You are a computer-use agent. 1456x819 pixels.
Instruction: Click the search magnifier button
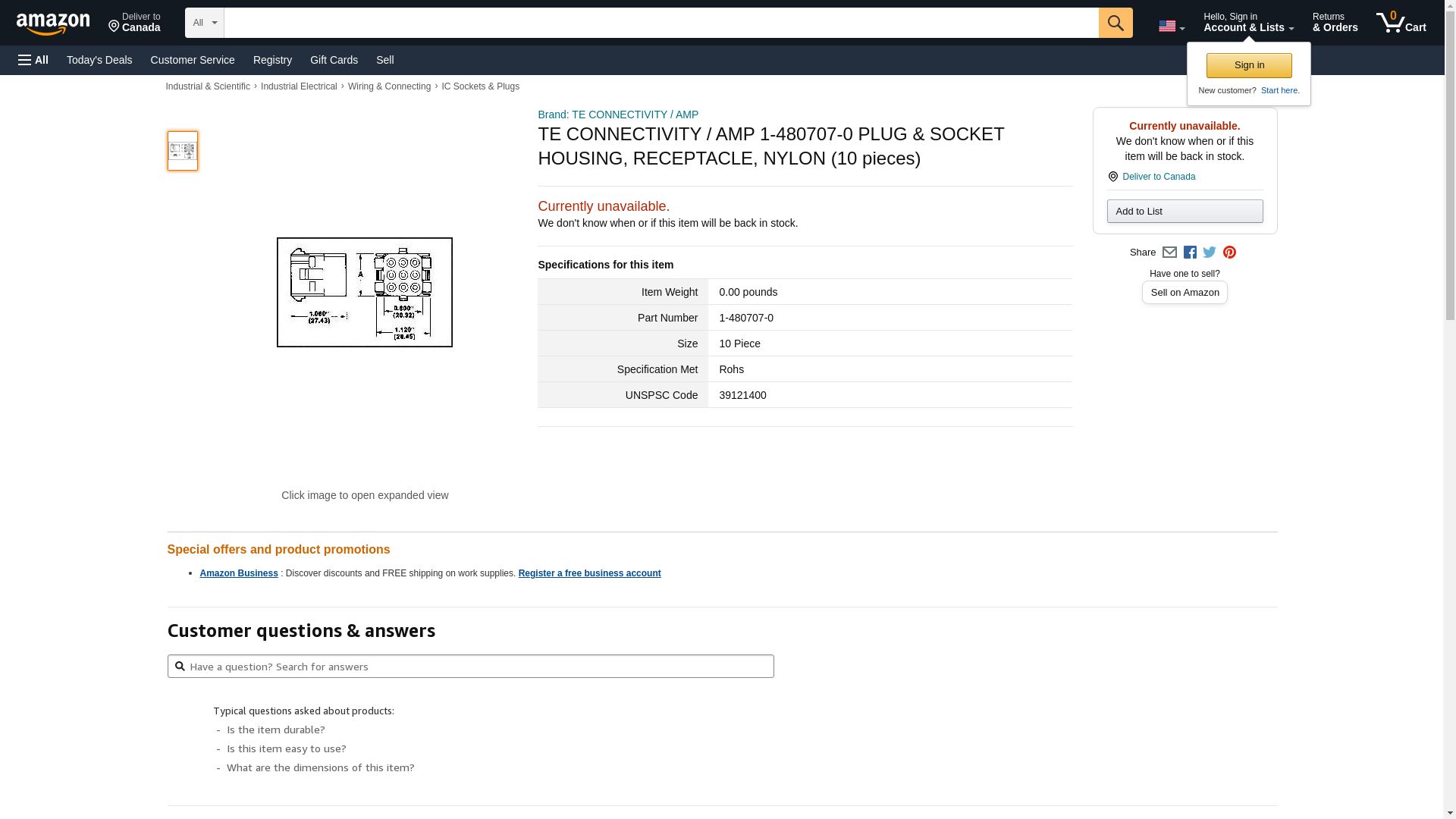(1115, 23)
